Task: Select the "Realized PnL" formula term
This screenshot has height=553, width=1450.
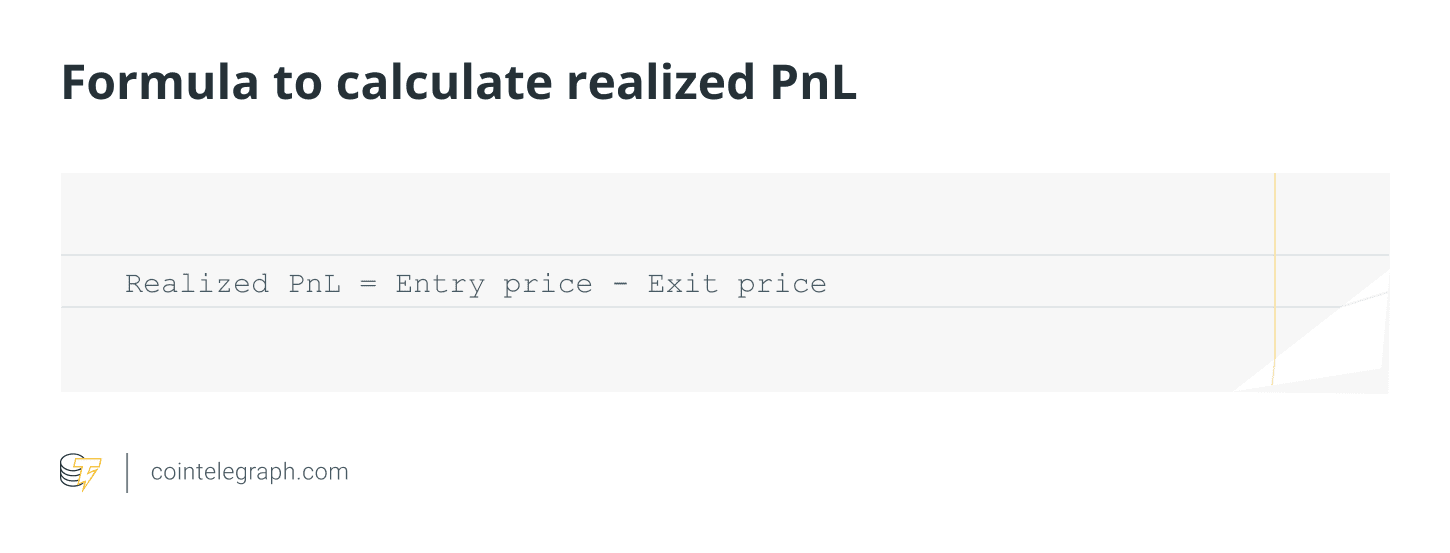Action: click(233, 284)
